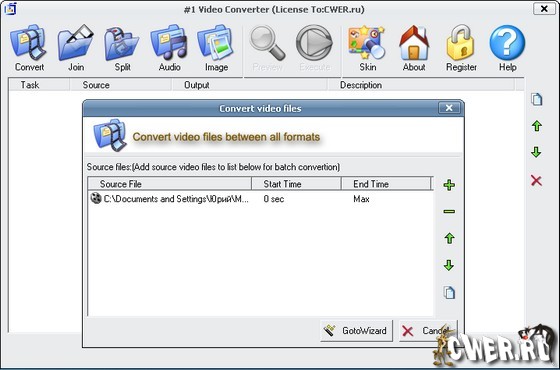Click the Source column header in main list

121,85
